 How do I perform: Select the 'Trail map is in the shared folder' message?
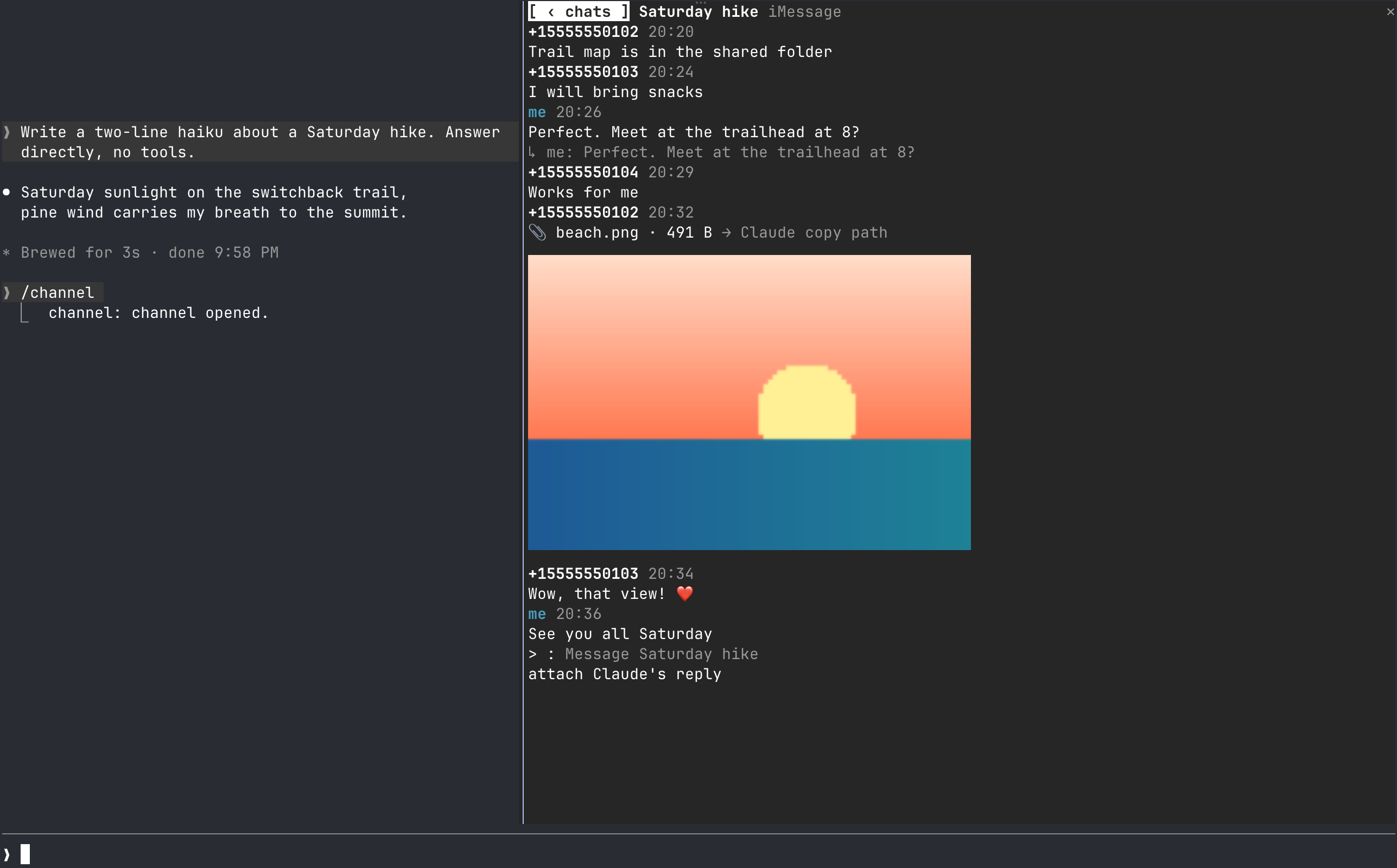680,52
